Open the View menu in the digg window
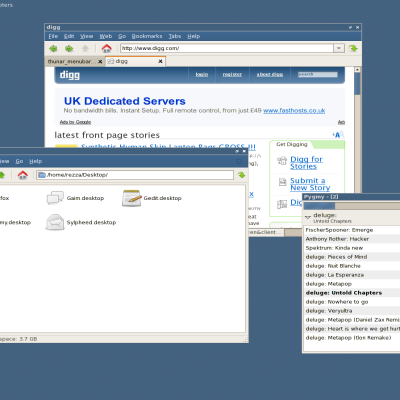The image size is (400, 400). [x=86, y=36]
